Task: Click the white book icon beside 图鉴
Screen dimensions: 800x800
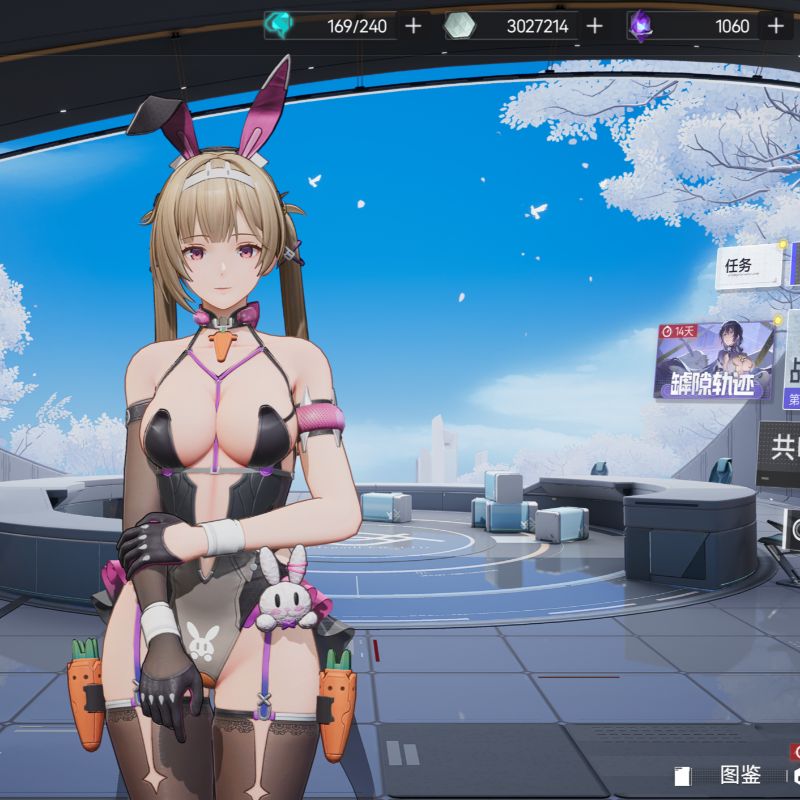Action: coord(682,776)
